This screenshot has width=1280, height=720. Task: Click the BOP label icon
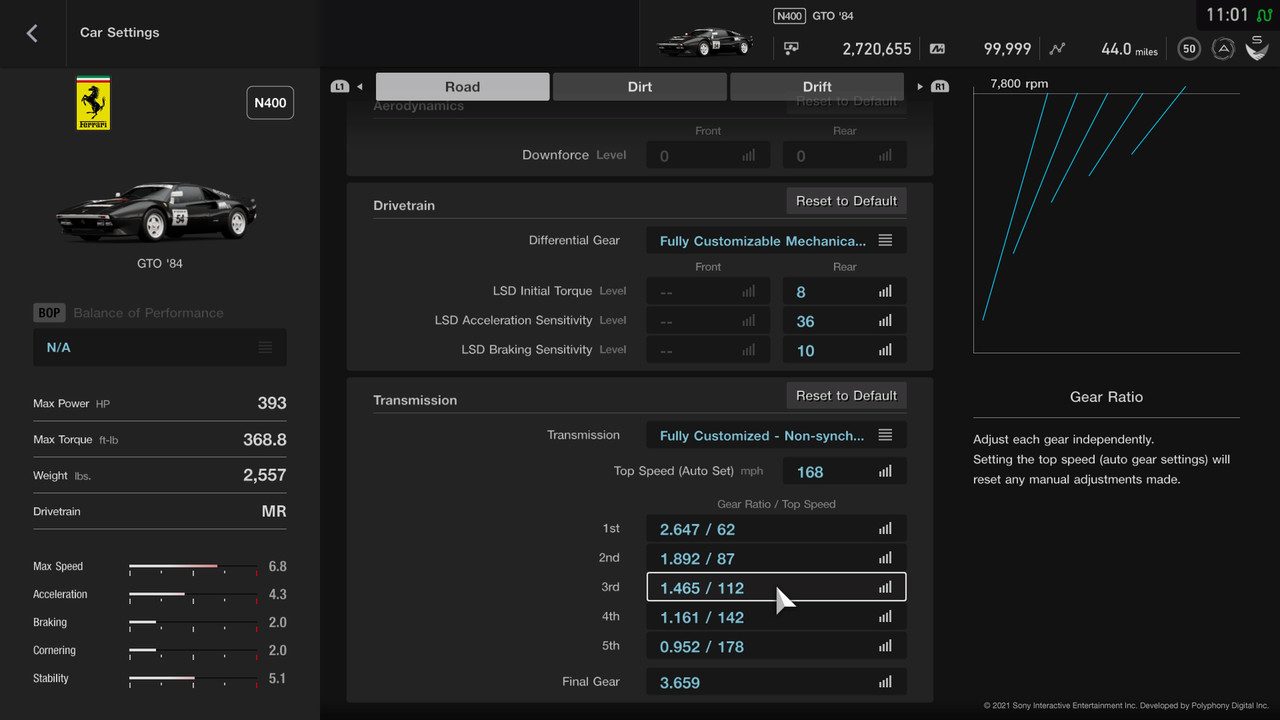(49, 313)
